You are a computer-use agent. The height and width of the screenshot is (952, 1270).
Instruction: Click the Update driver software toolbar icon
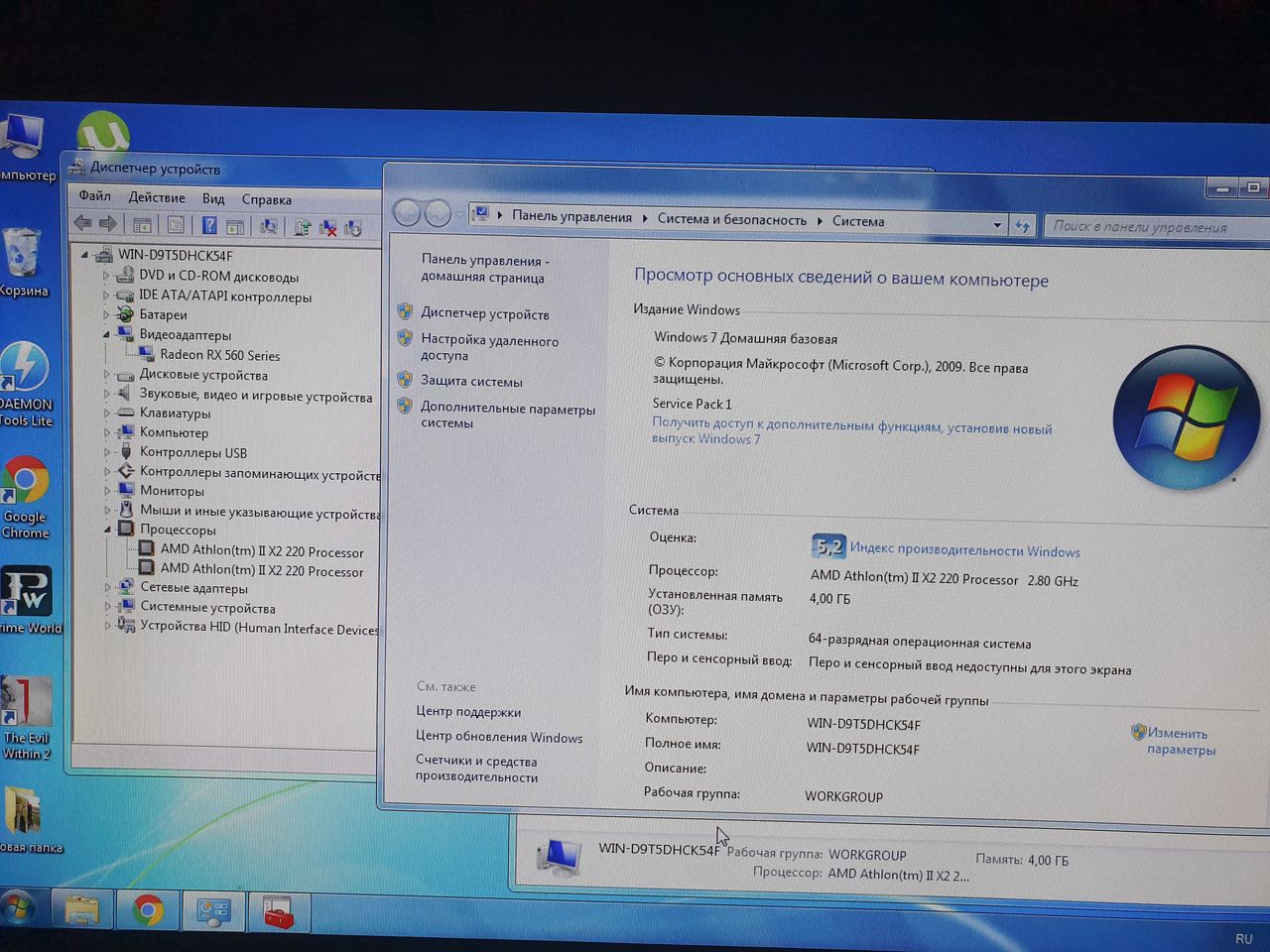click(x=303, y=228)
